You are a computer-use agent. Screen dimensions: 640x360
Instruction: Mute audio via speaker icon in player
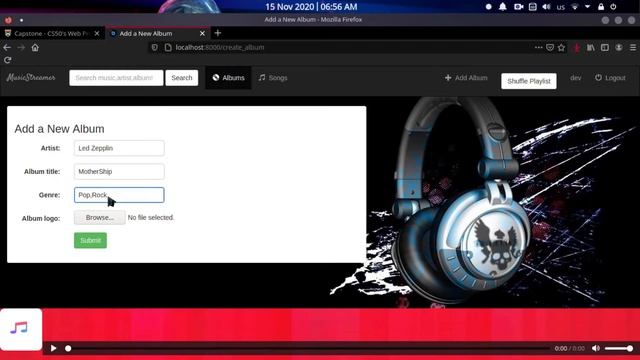(x=596, y=348)
